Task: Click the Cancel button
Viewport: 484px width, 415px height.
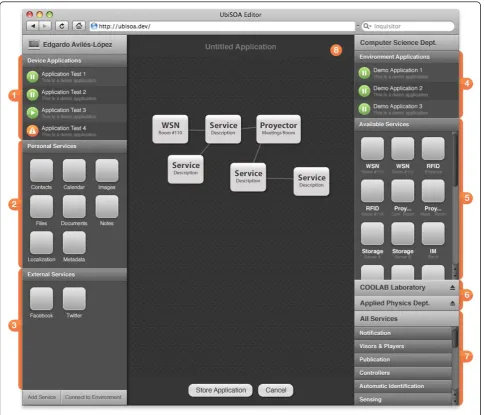Action: [x=276, y=390]
